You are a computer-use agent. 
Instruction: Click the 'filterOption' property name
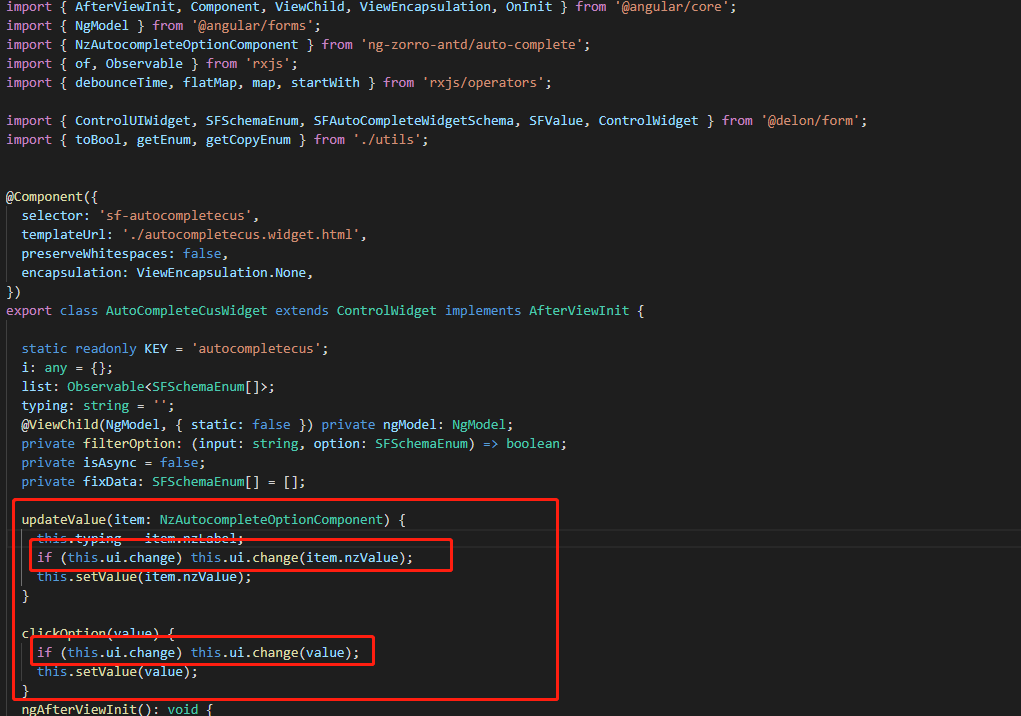tap(129, 443)
